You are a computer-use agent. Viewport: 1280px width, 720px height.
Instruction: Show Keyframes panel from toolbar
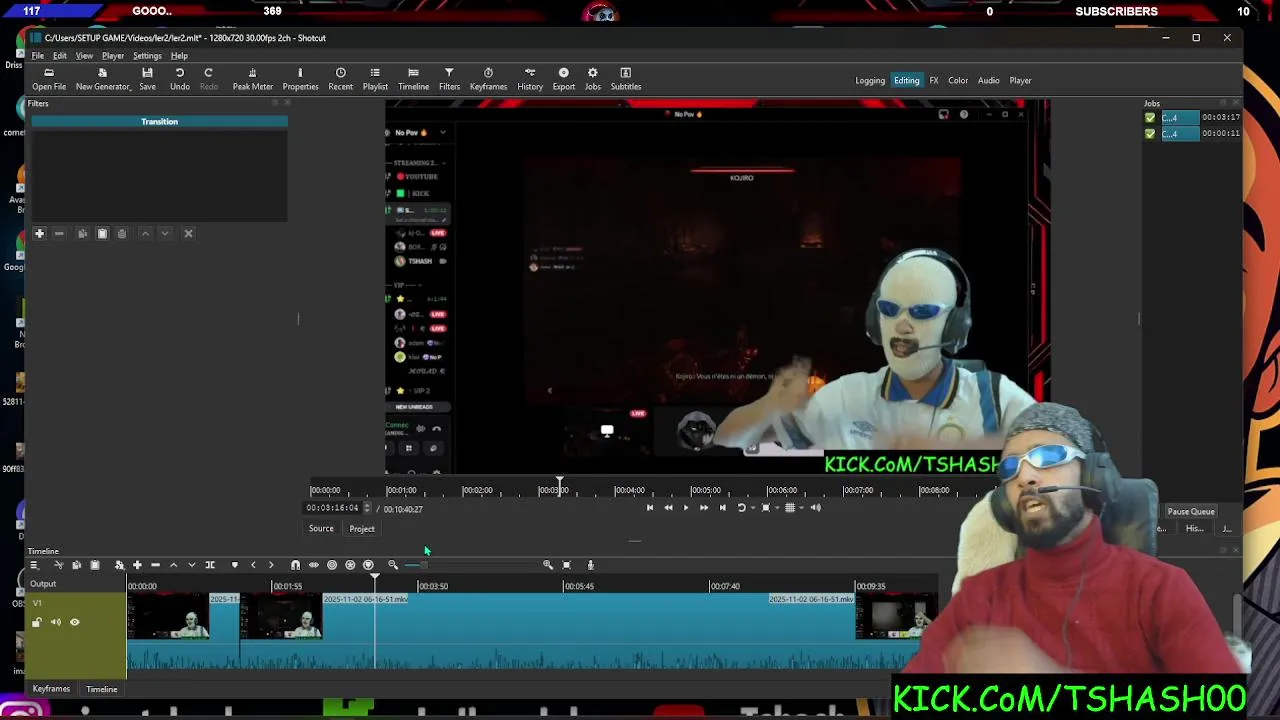click(x=488, y=79)
